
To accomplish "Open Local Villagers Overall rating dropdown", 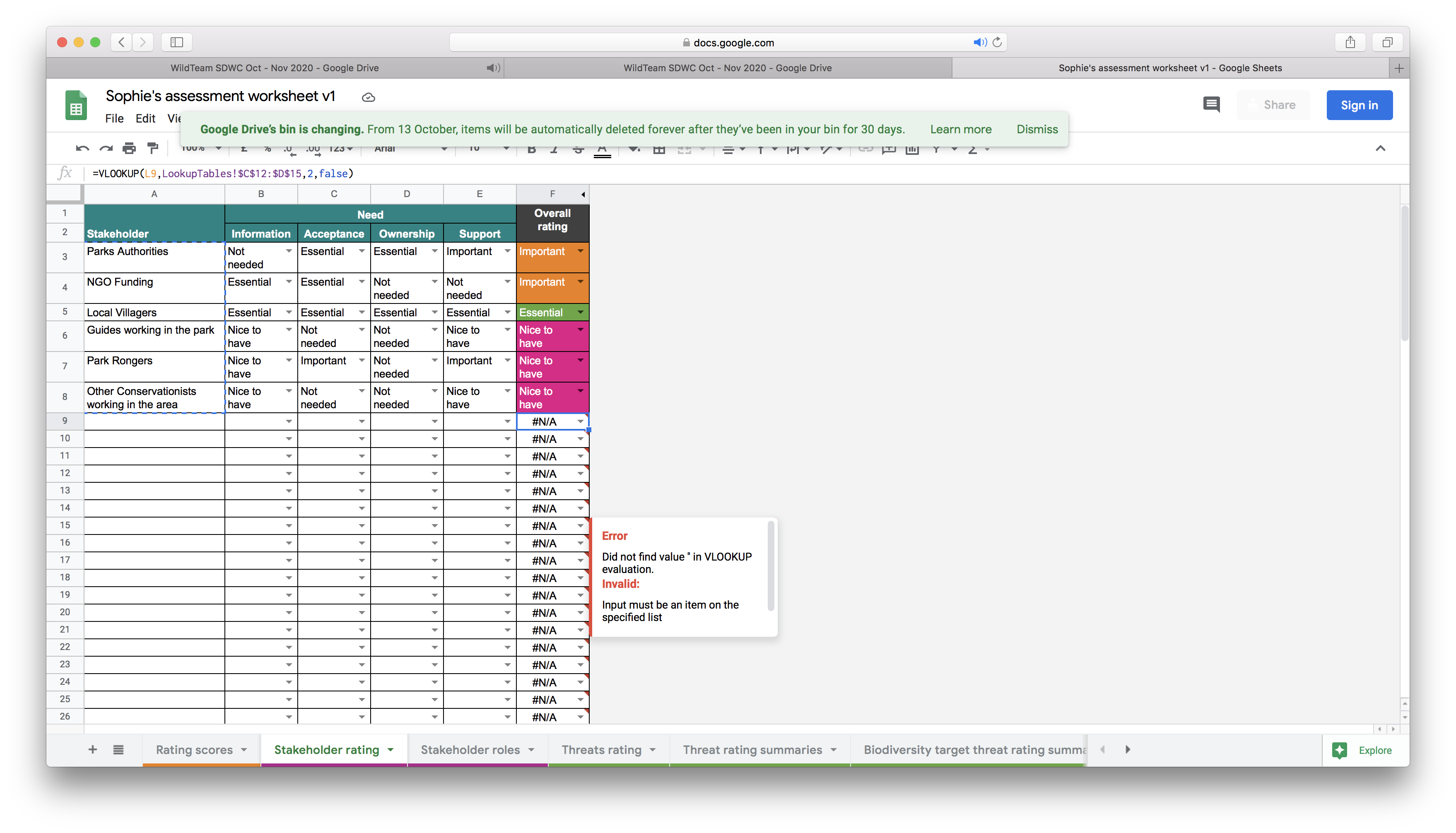I will 581,312.
